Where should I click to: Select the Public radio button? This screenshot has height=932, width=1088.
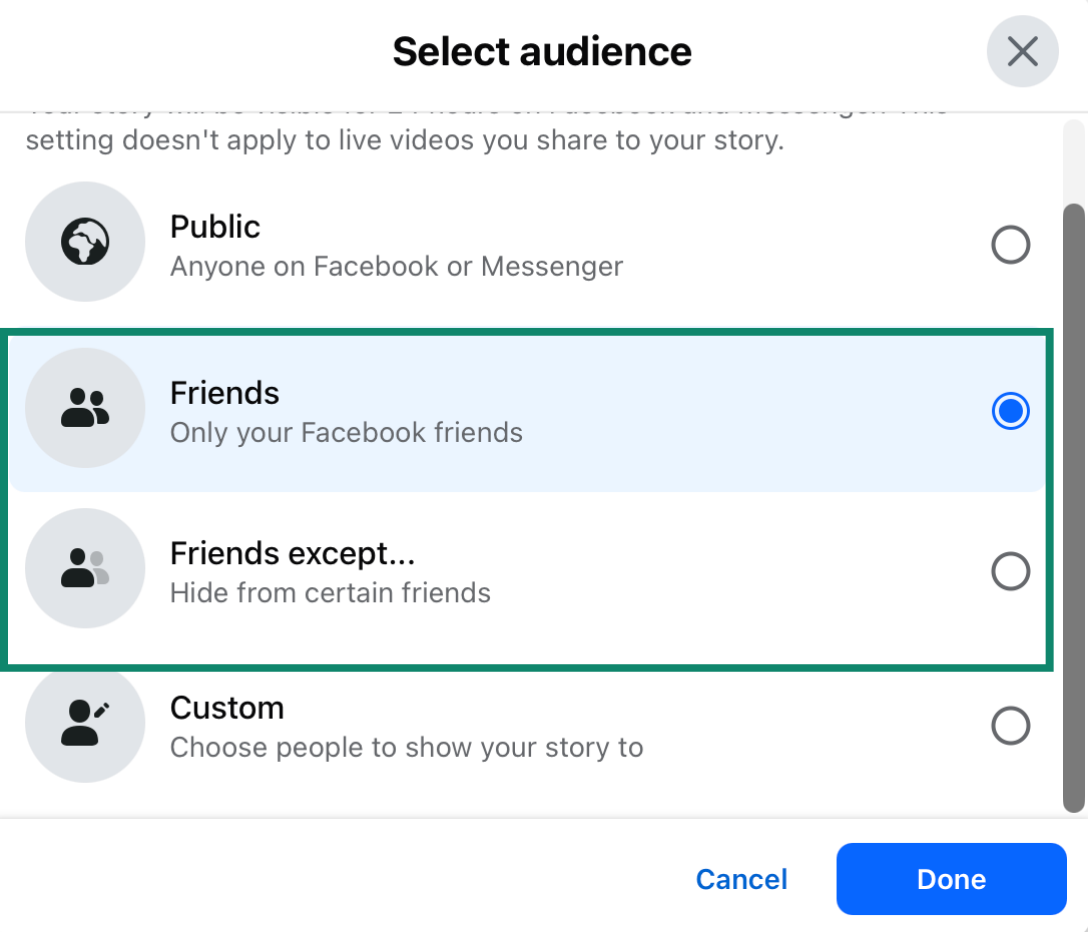coord(1011,244)
